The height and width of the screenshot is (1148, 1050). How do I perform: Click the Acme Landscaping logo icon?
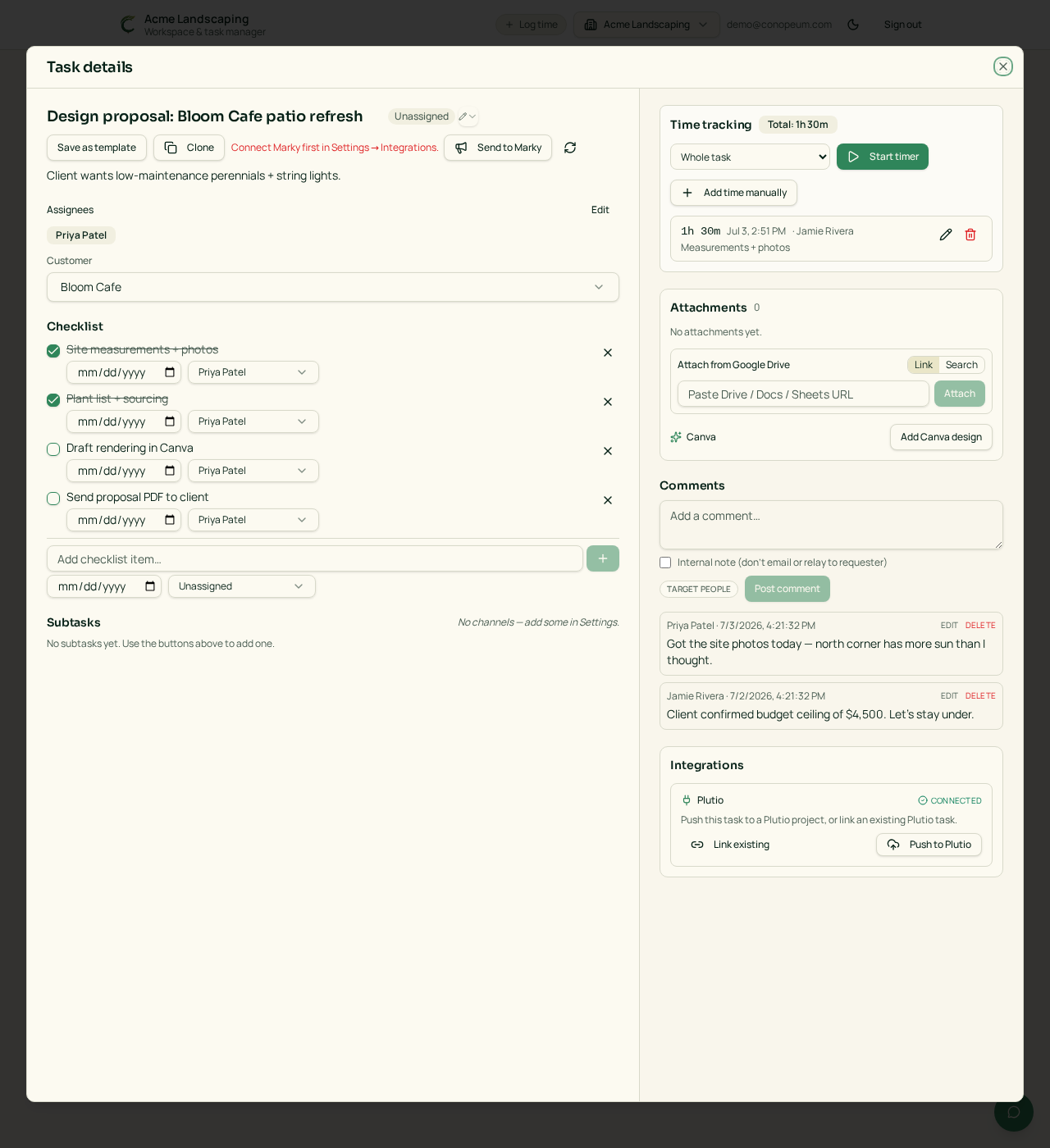128,25
